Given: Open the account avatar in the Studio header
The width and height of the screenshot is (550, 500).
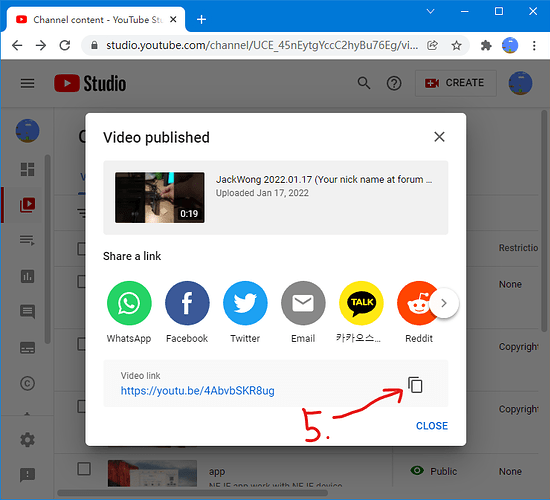Looking at the screenshot, I should tap(520, 83).
